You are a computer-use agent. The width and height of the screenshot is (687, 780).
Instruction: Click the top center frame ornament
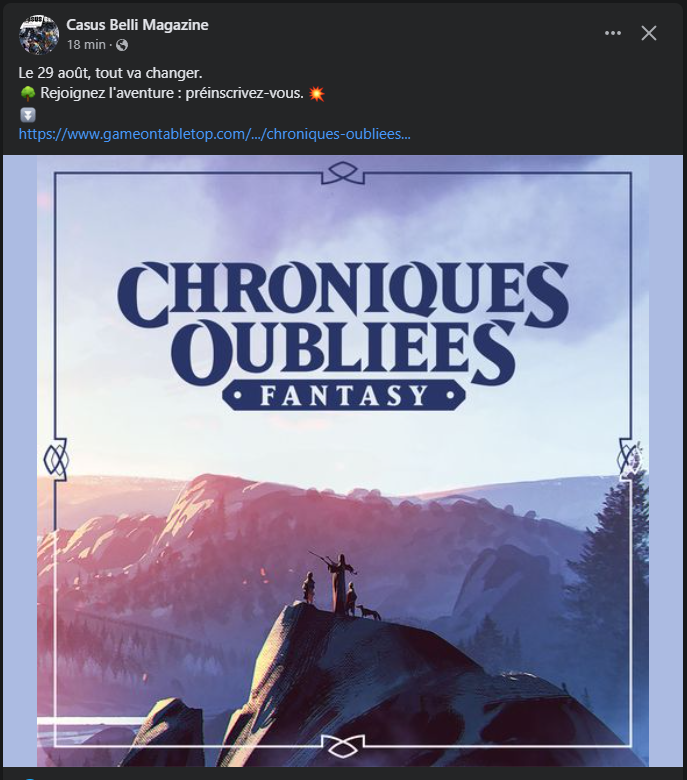pyautogui.click(x=343, y=173)
